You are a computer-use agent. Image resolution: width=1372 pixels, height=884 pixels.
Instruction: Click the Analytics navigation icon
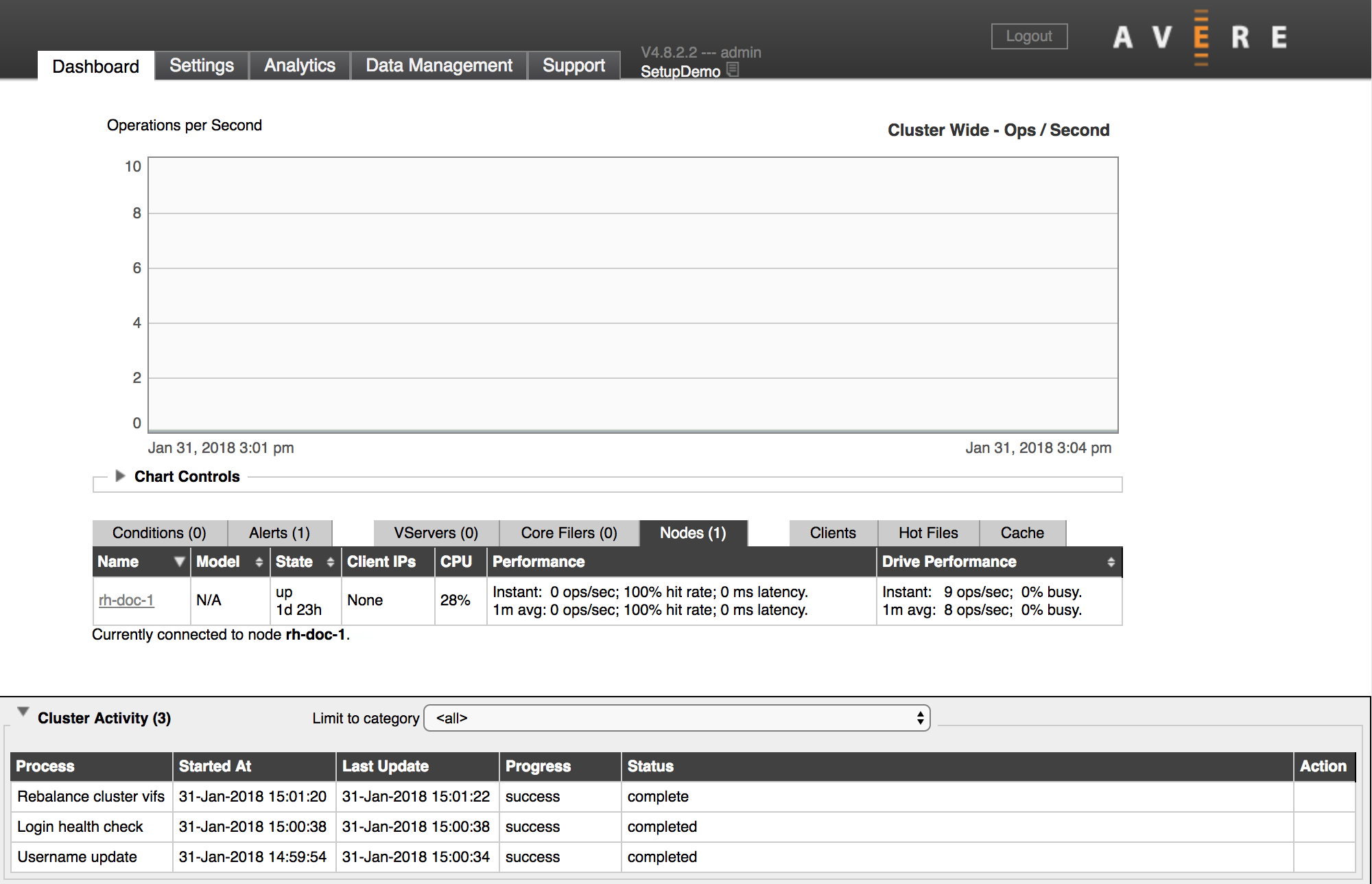click(x=300, y=65)
